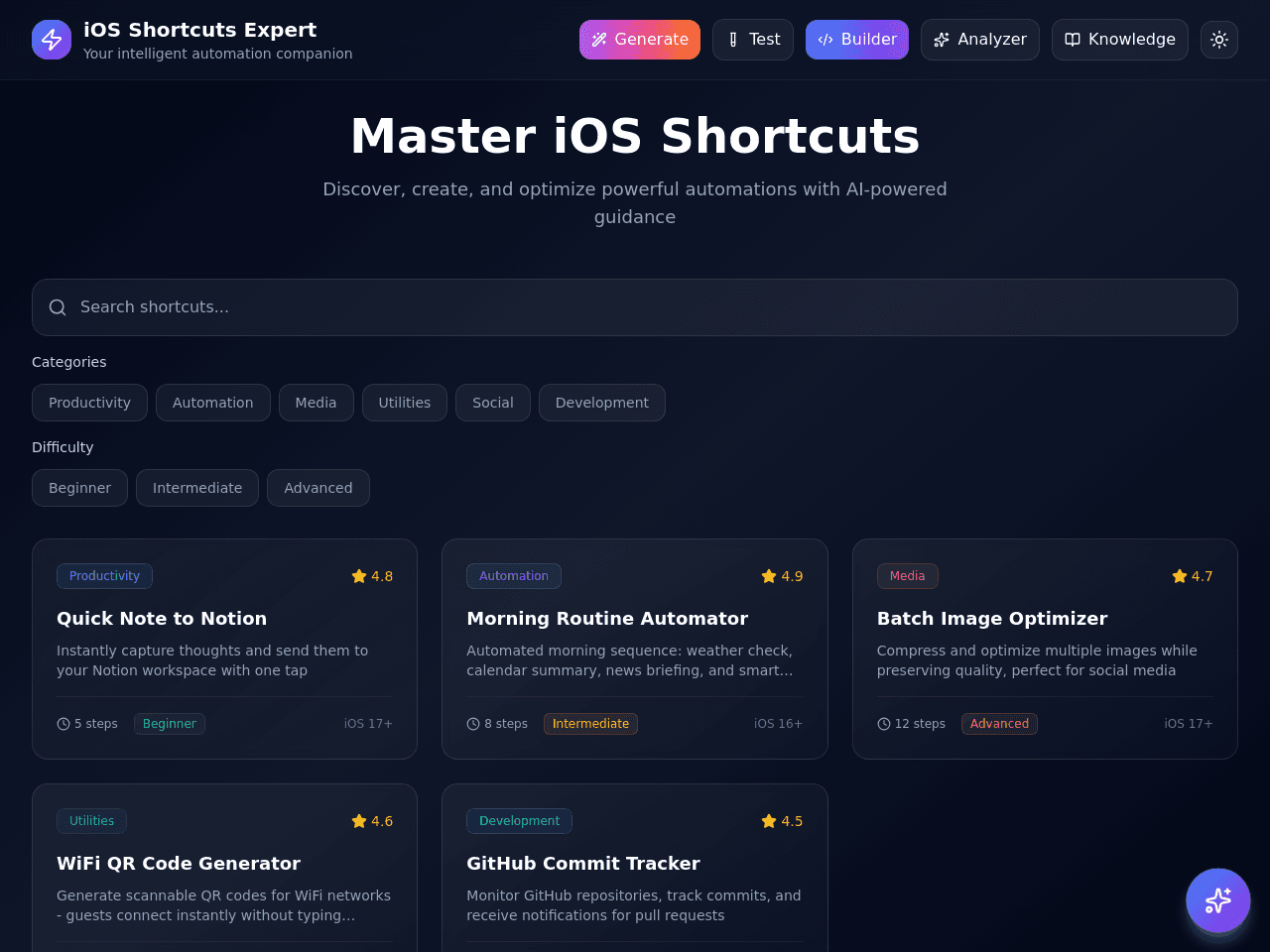
Task: Click the Master iOS Shortcuts heading
Action: tap(635, 136)
